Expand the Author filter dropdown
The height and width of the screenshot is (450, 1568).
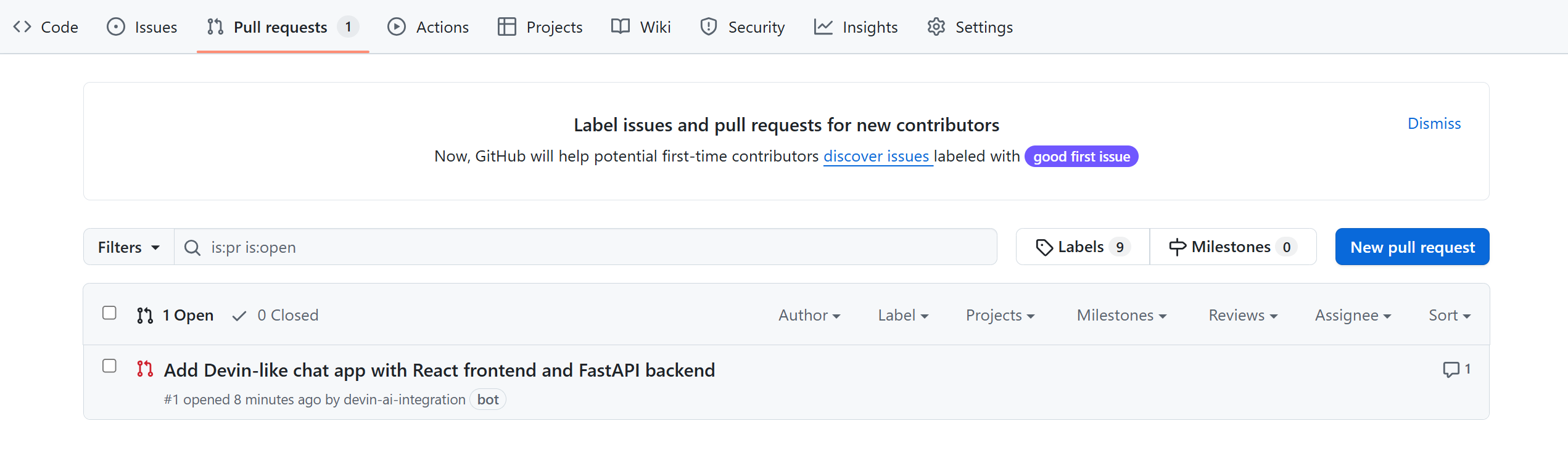coord(809,315)
